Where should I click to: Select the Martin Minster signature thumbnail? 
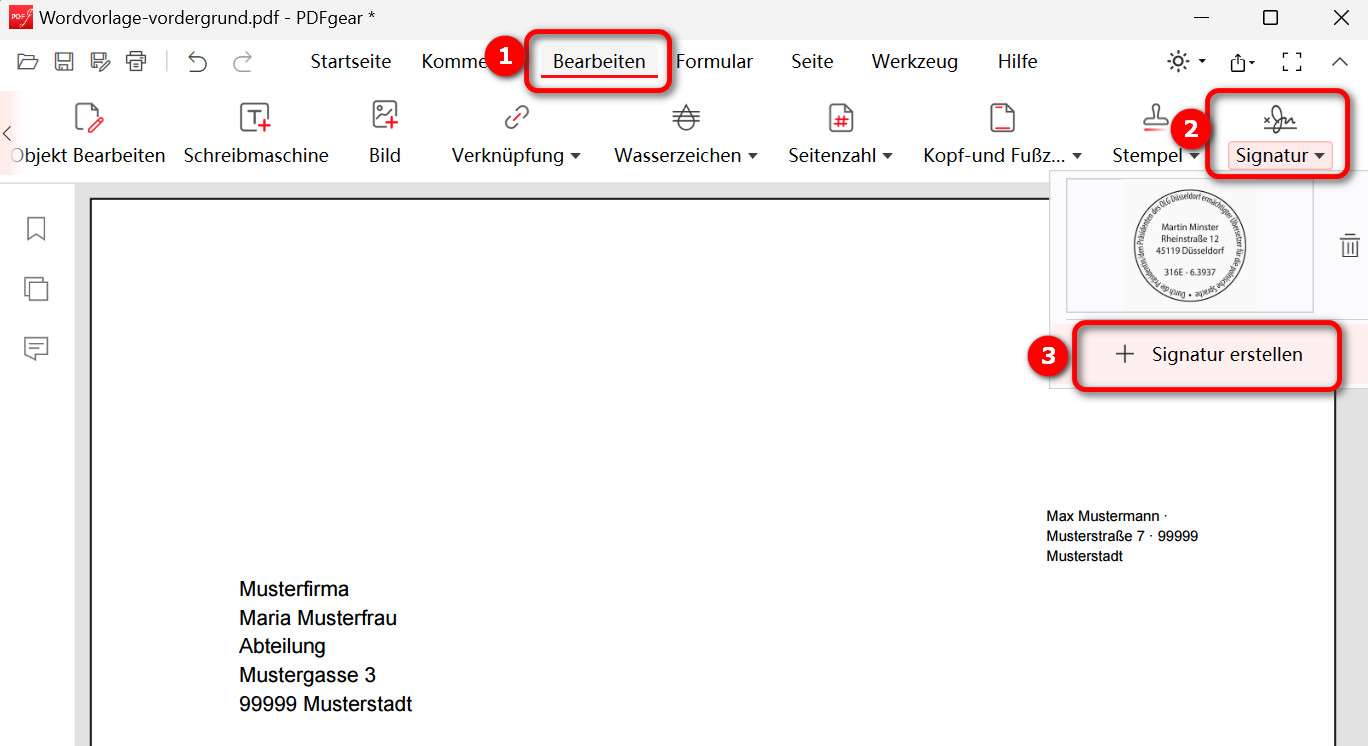(1190, 245)
